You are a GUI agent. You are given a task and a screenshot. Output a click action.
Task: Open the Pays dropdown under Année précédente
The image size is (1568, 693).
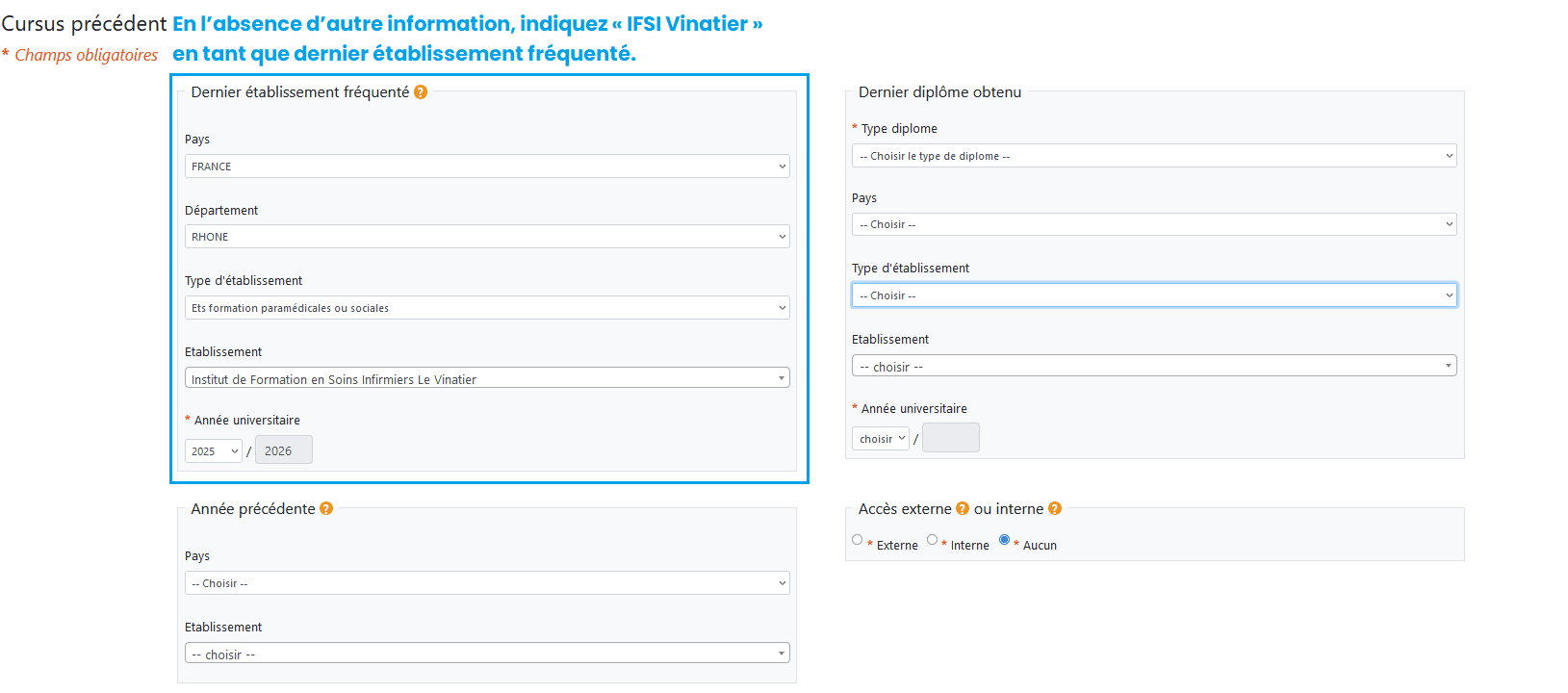pyautogui.click(x=486, y=582)
